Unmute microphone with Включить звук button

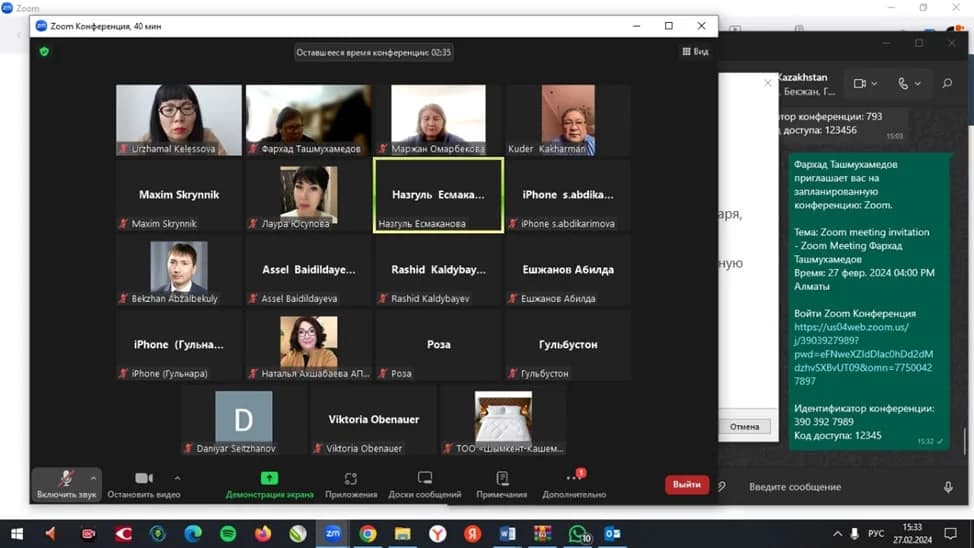pyautogui.click(x=66, y=484)
